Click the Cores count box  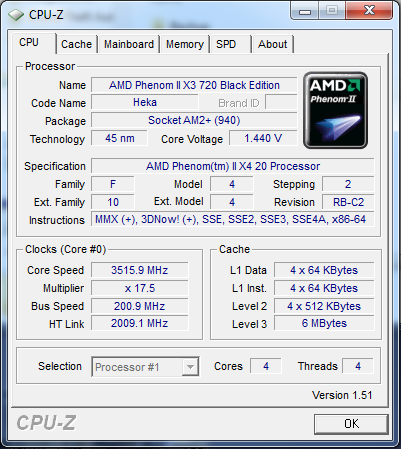coord(266,366)
